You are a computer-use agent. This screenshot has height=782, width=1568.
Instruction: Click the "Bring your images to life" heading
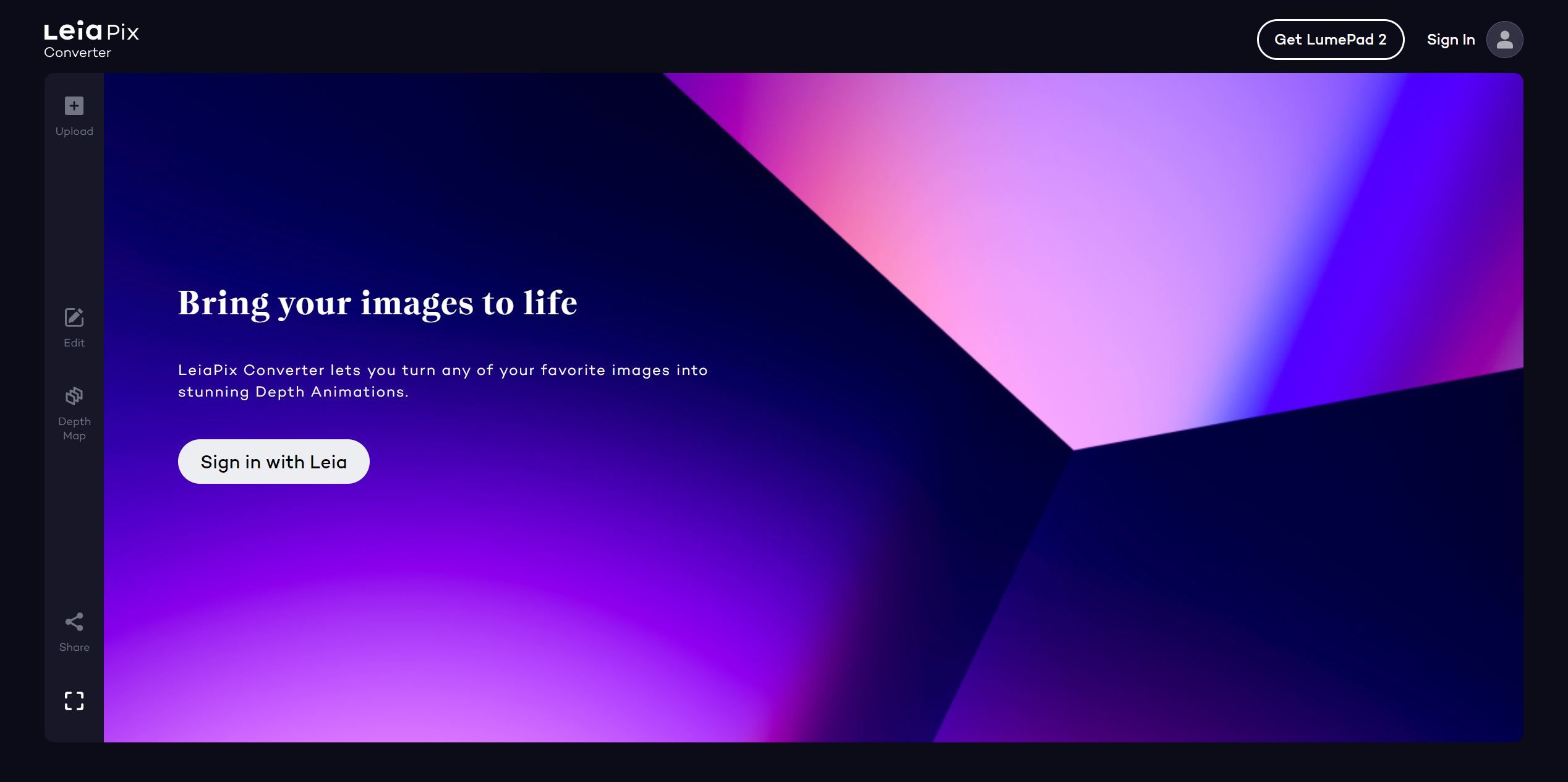click(377, 303)
